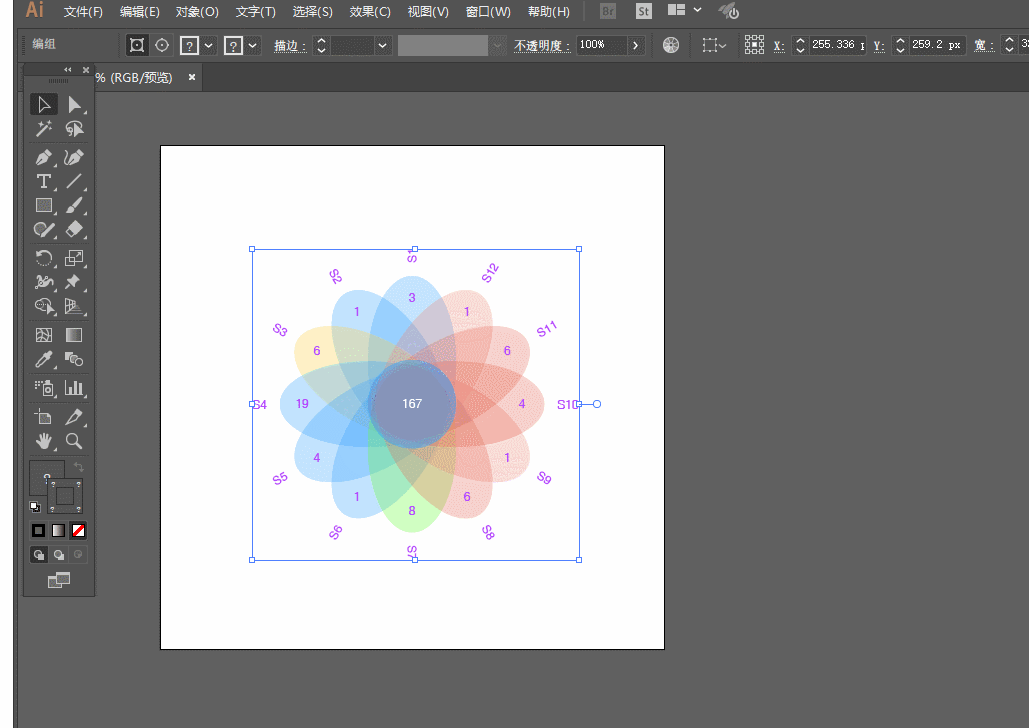Activate the Line Segment tool
The height and width of the screenshot is (728, 1029).
(74, 181)
